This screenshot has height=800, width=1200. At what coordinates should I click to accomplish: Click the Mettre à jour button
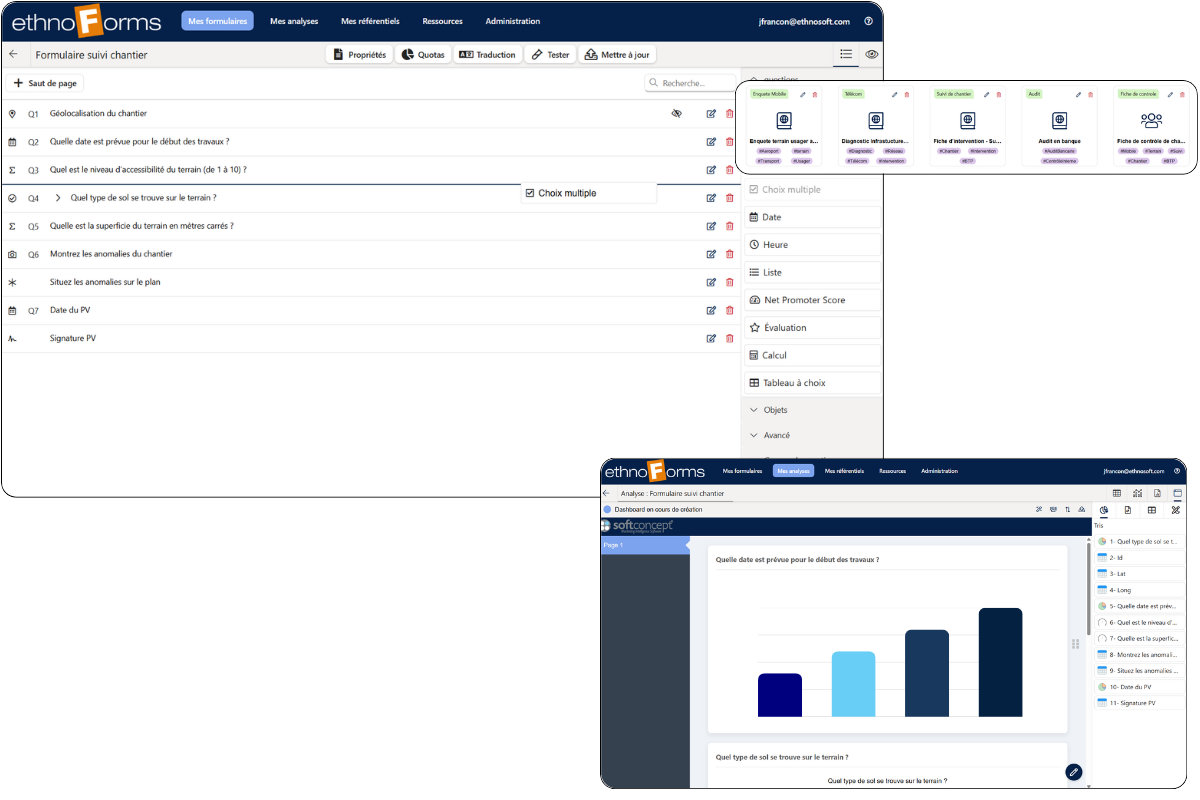tap(617, 55)
